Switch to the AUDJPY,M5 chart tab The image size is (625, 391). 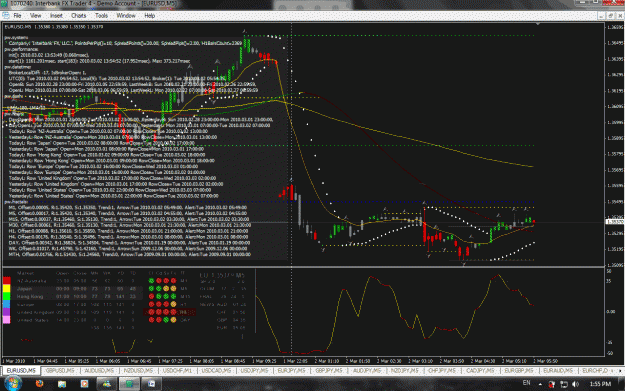click(x=367, y=371)
